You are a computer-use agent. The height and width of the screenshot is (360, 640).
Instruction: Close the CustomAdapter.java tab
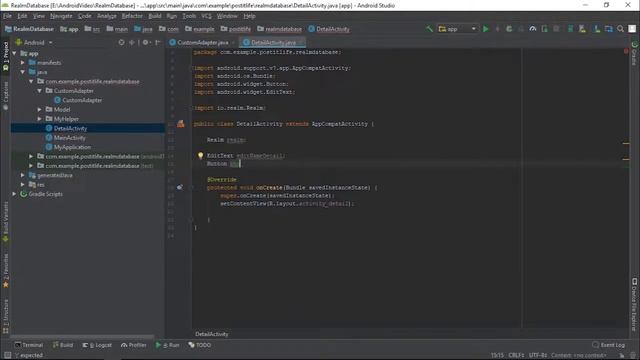(x=234, y=42)
